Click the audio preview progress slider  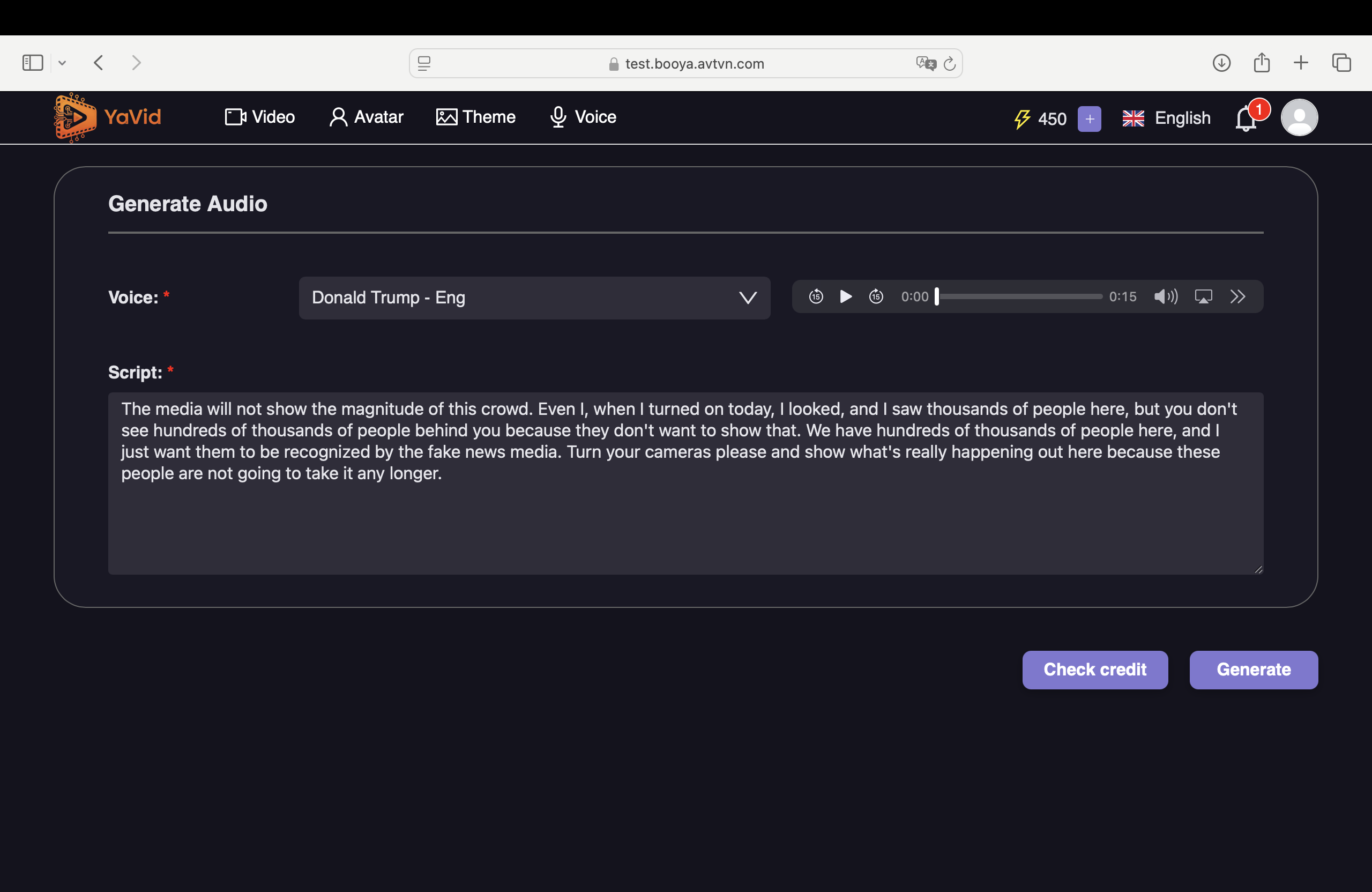tap(1019, 296)
